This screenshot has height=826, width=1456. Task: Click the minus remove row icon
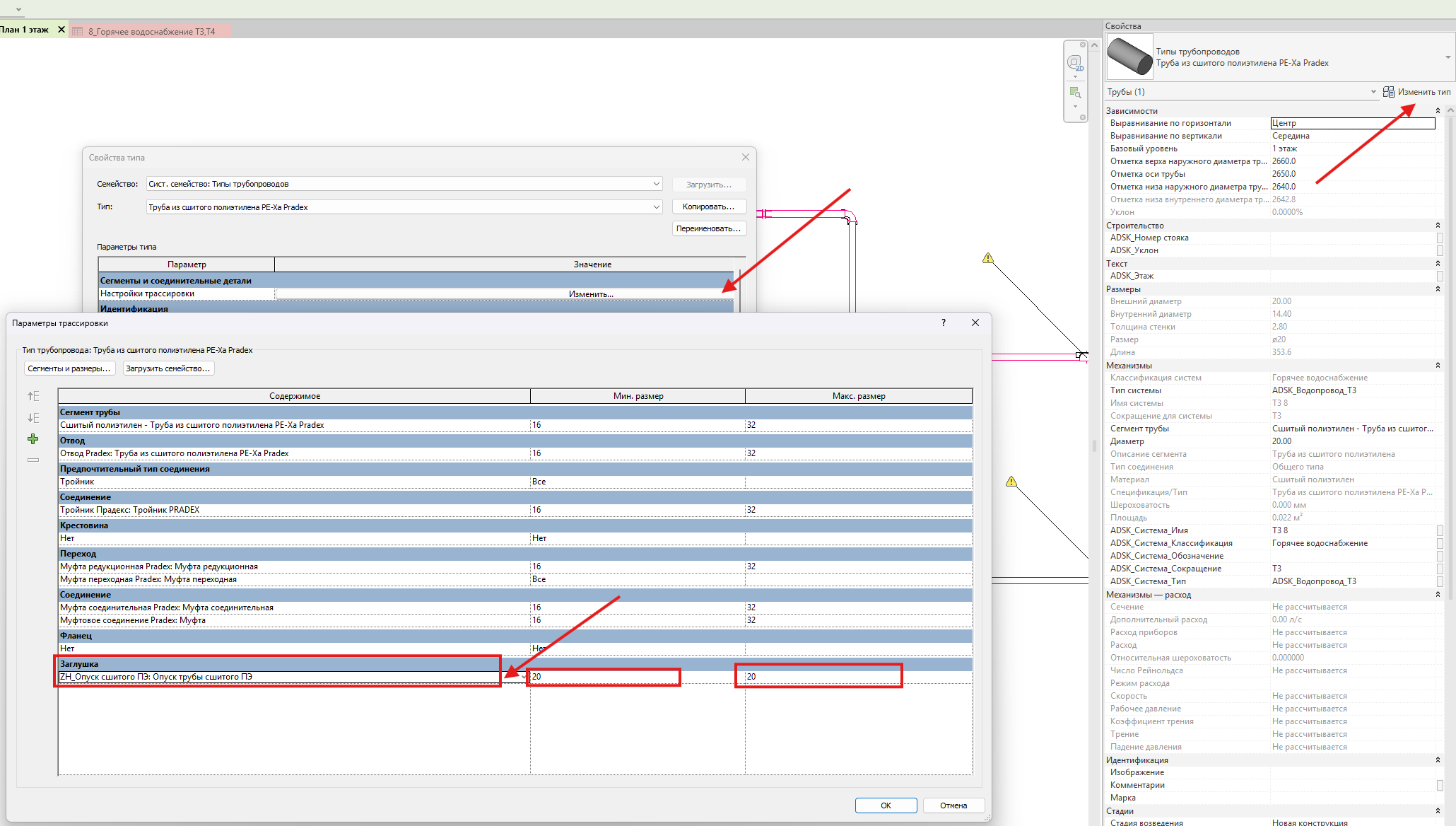(33, 460)
